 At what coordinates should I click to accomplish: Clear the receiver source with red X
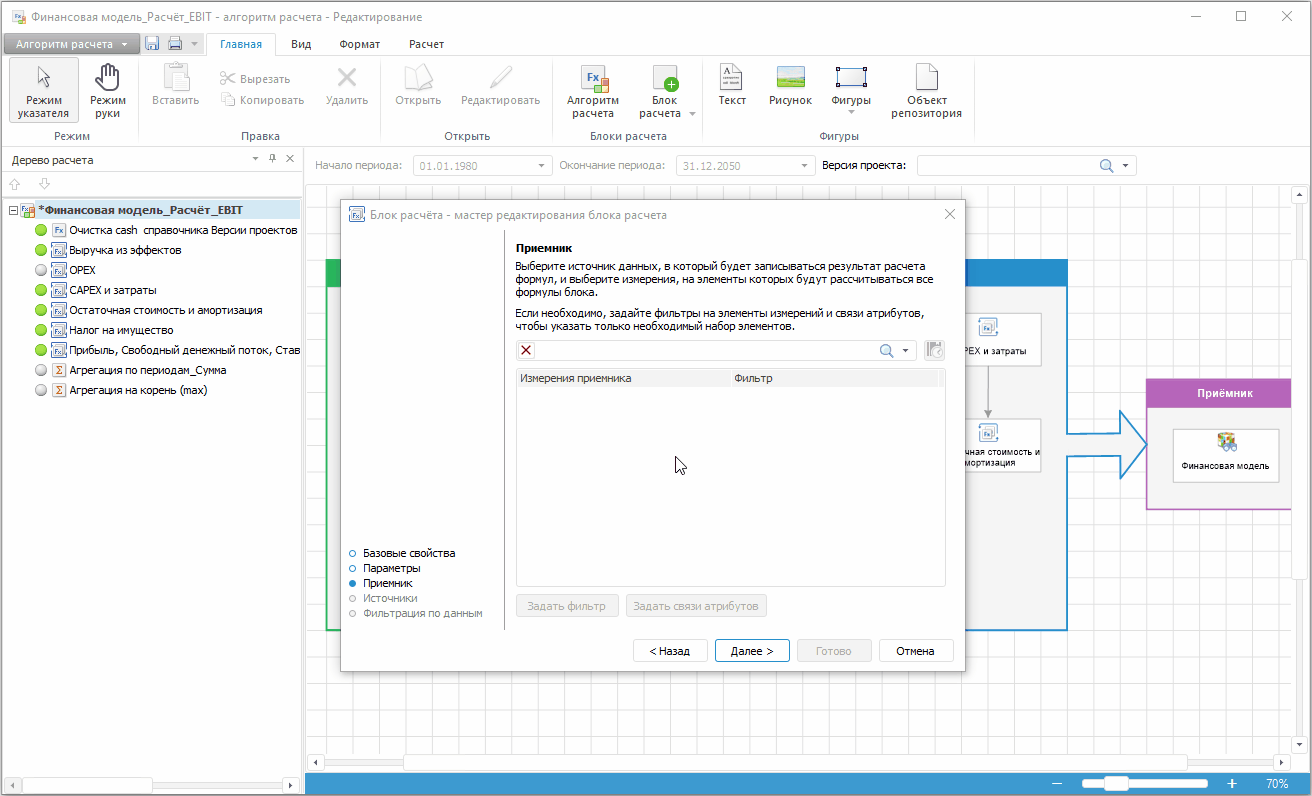click(527, 350)
